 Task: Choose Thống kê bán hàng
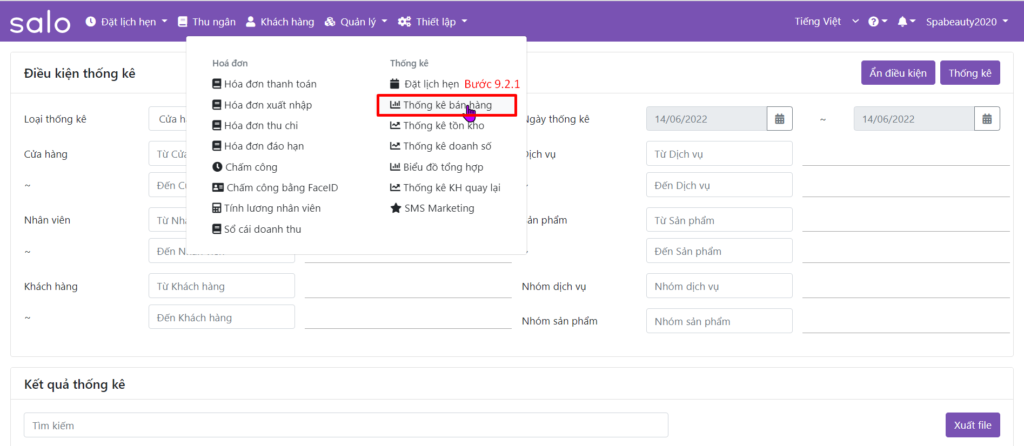(441, 104)
